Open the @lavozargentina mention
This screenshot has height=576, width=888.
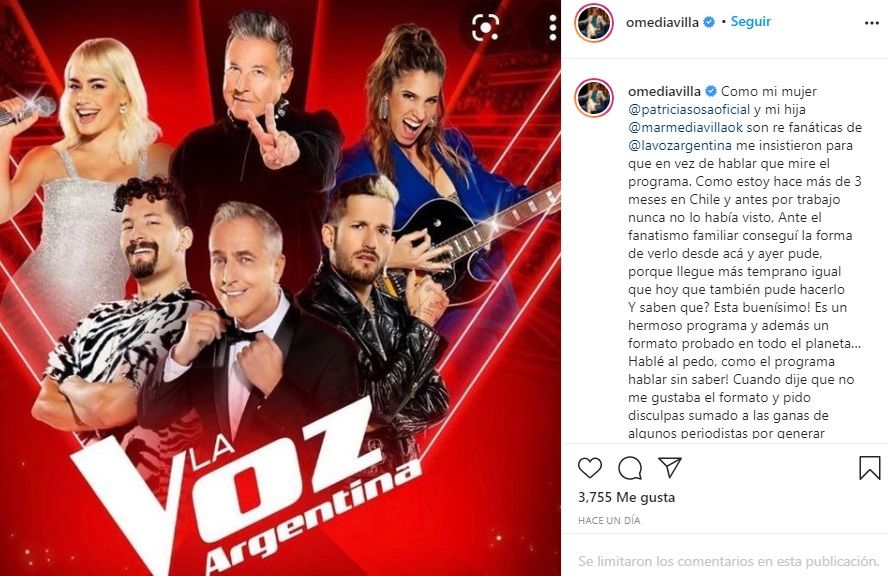pyautogui.click(x=680, y=146)
